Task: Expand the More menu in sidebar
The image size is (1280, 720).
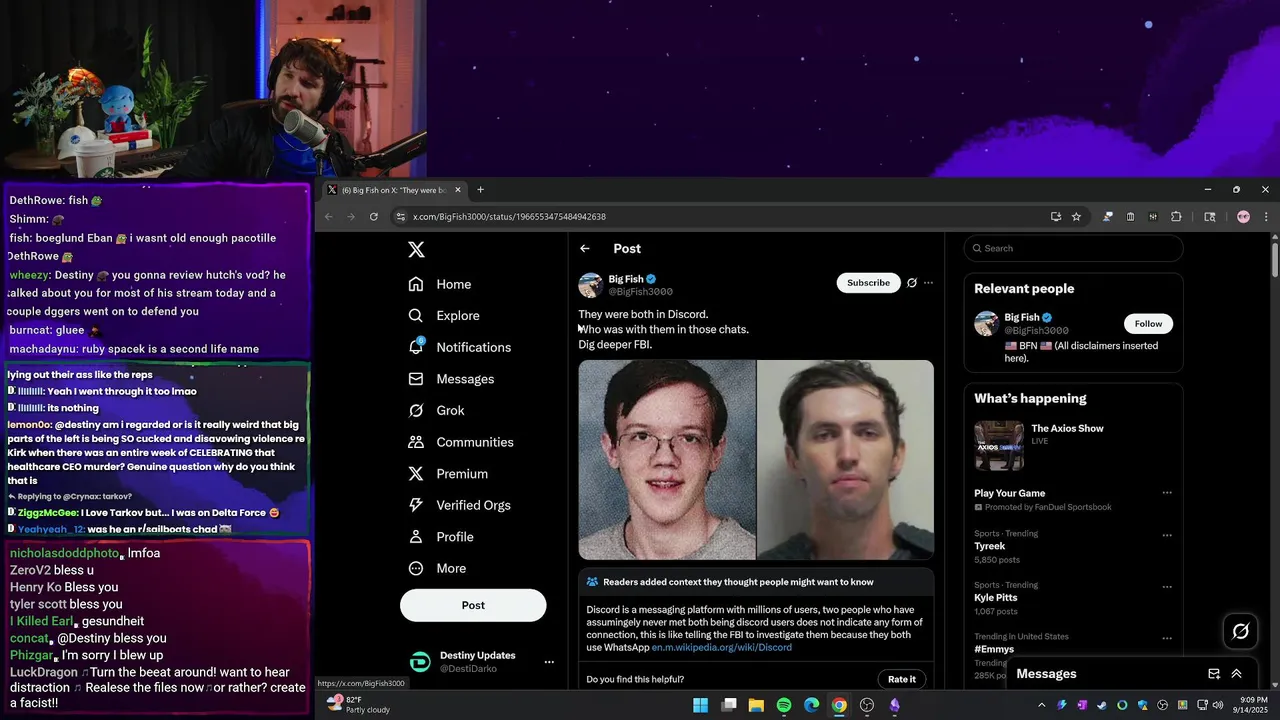Action: click(x=437, y=568)
